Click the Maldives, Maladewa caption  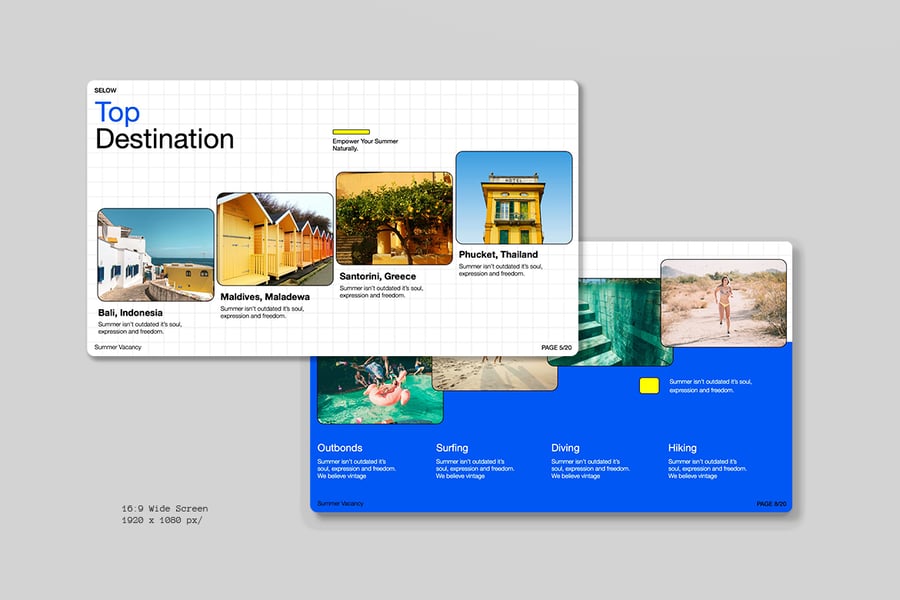click(265, 297)
